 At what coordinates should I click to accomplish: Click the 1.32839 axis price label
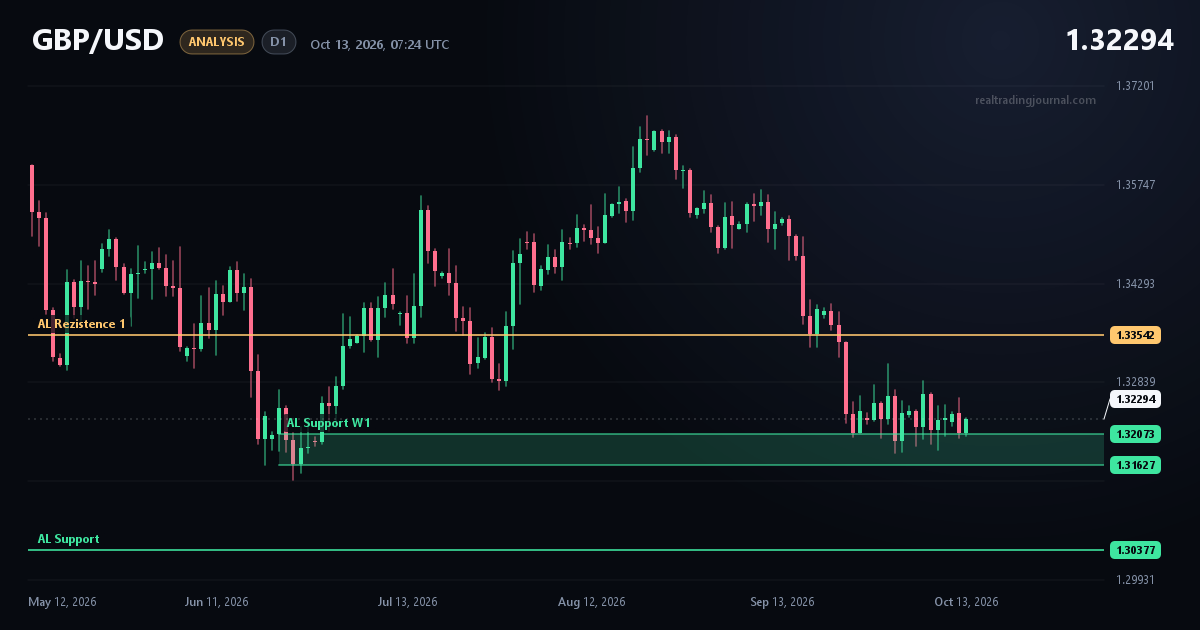click(x=1135, y=382)
